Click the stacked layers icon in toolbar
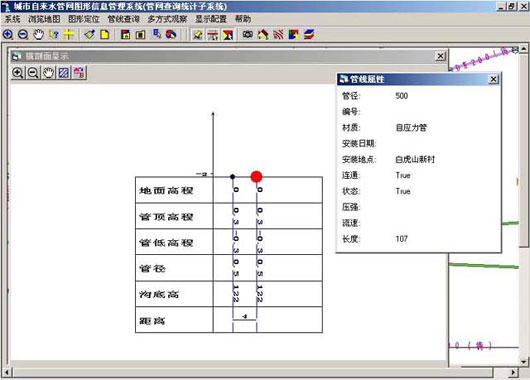The height and width of the screenshot is (380, 530). (x=309, y=34)
